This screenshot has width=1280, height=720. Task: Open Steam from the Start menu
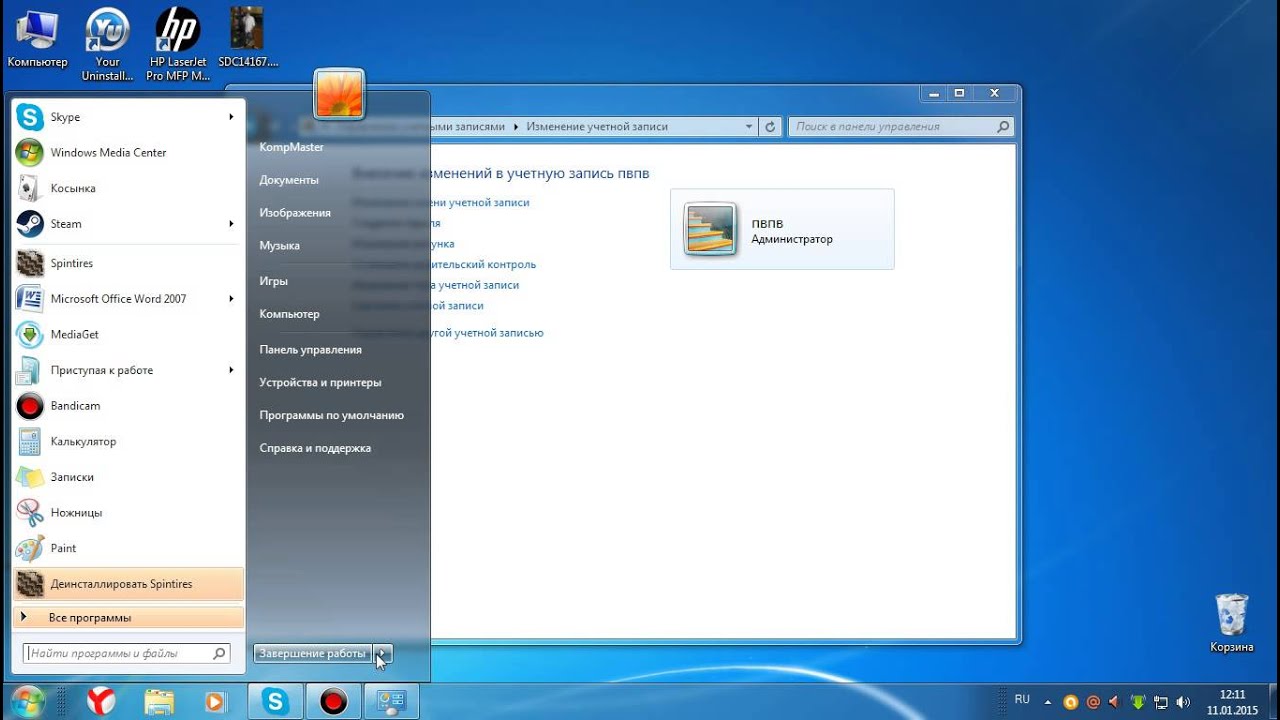coord(128,224)
